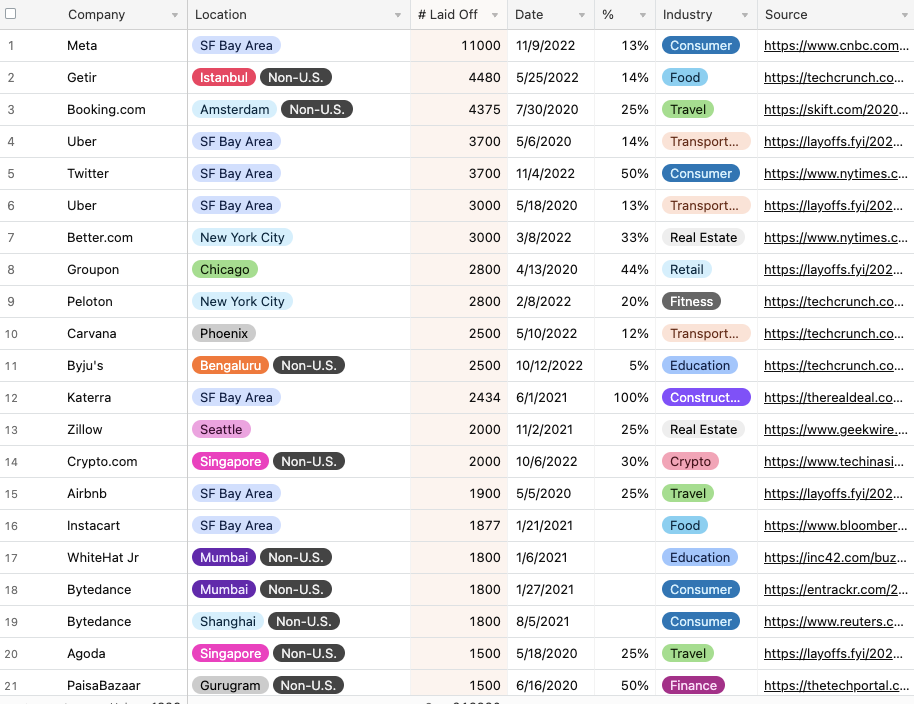This screenshot has width=914, height=704.
Task: Select the Construction tag on Katerra's row
Action: click(x=706, y=397)
